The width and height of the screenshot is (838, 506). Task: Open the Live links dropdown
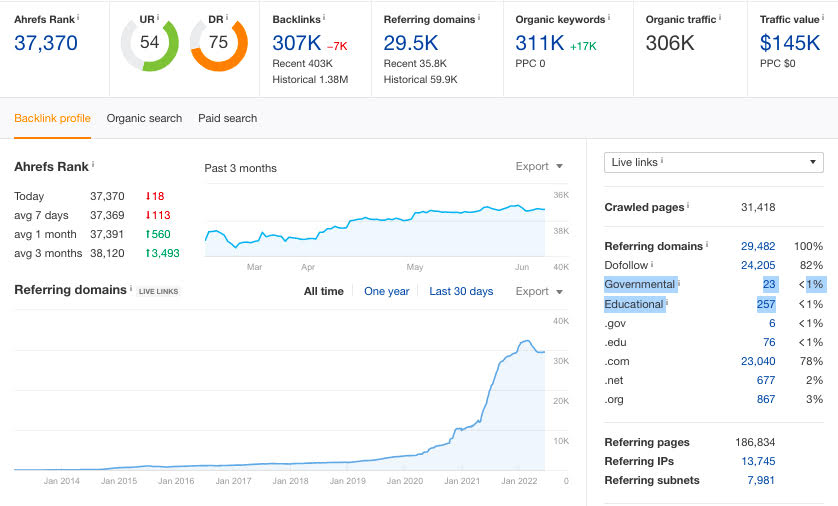click(713, 162)
